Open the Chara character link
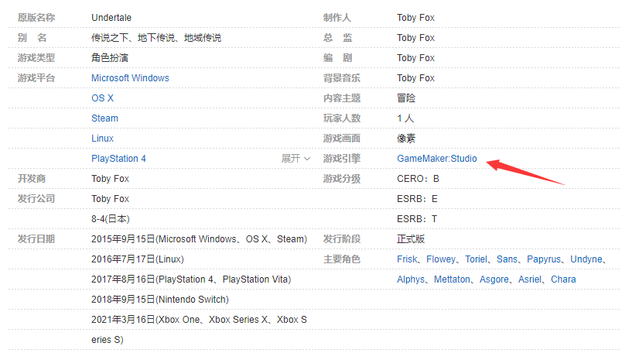This screenshot has width=639, height=360. (x=563, y=279)
